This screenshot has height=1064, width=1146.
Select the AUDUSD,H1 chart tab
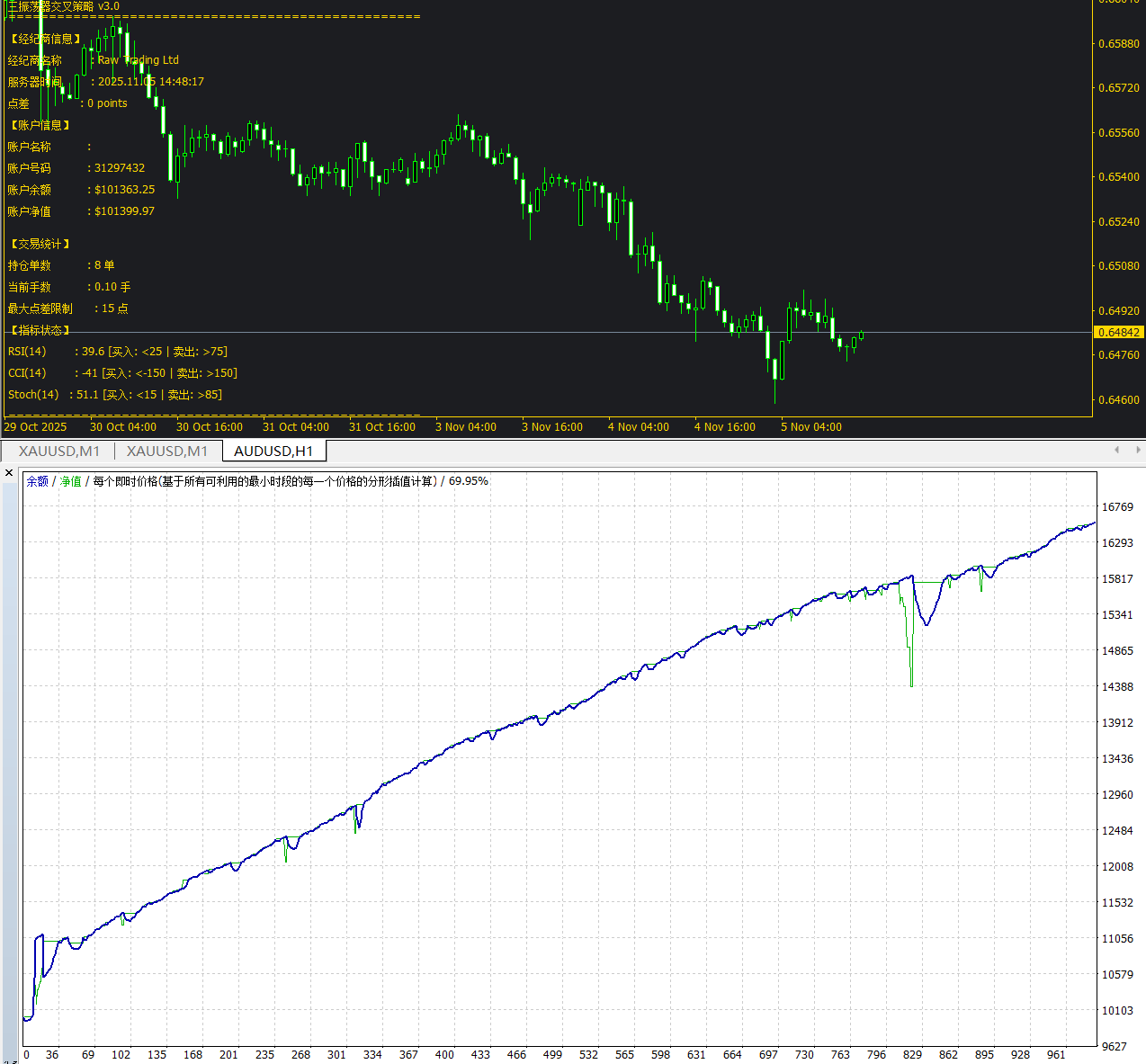pyautogui.click(x=273, y=452)
